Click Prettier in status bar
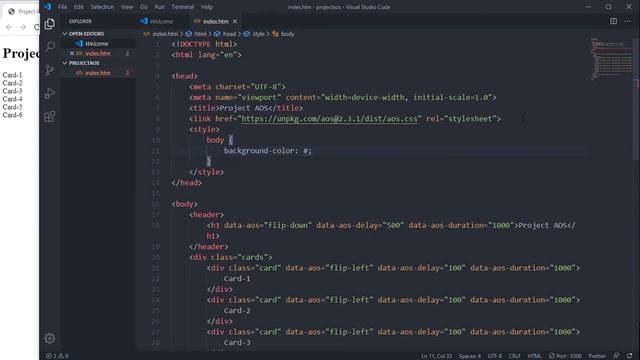The height and width of the screenshot is (360, 640). [x=597, y=356]
